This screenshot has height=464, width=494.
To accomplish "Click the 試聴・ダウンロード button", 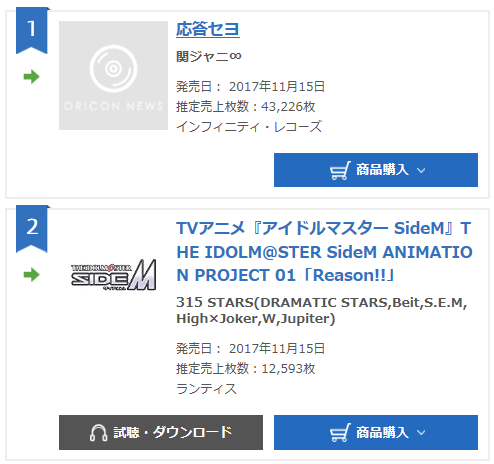I will tap(161, 432).
